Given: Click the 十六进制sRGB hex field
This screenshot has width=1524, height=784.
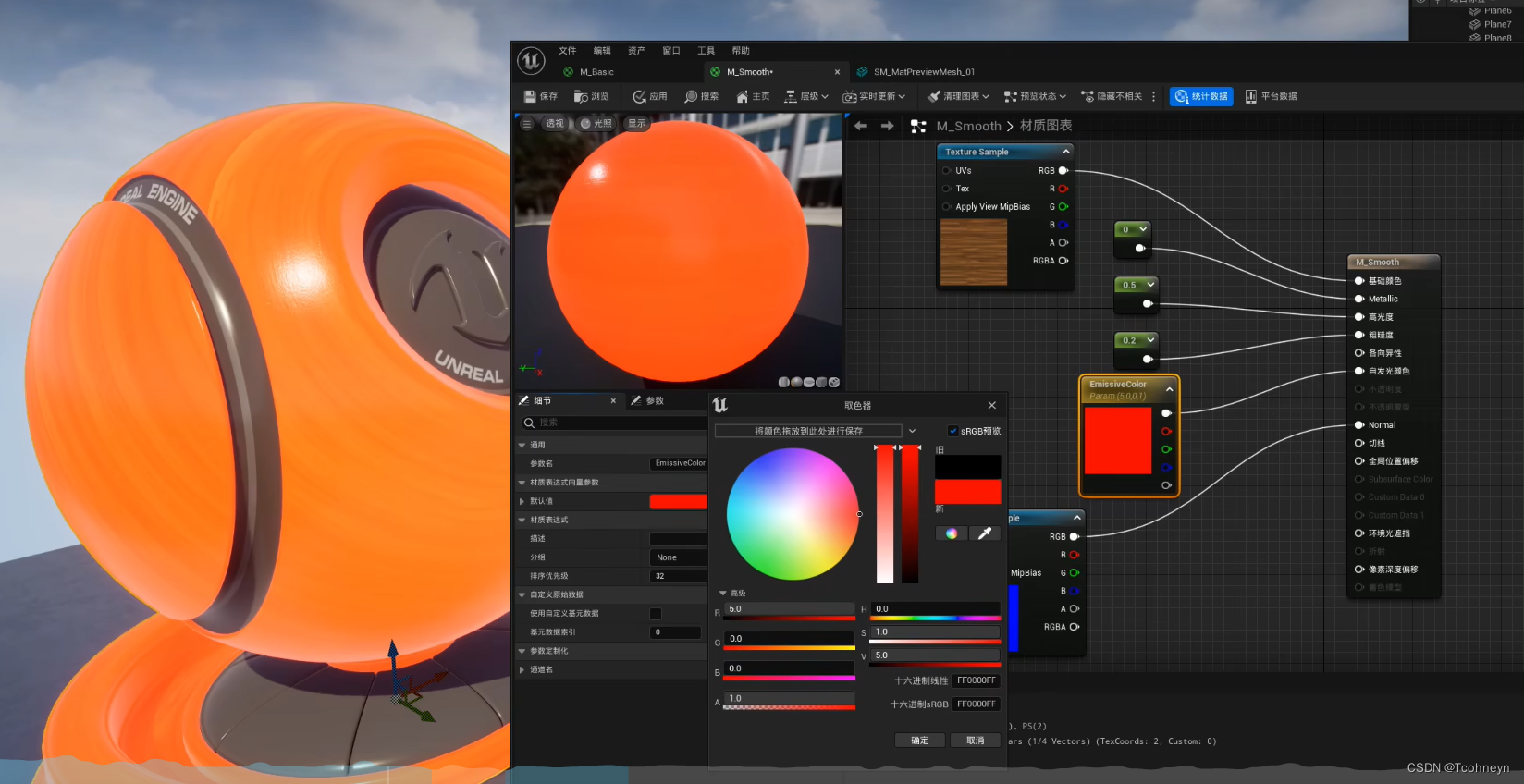Looking at the screenshot, I should click(977, 704).
